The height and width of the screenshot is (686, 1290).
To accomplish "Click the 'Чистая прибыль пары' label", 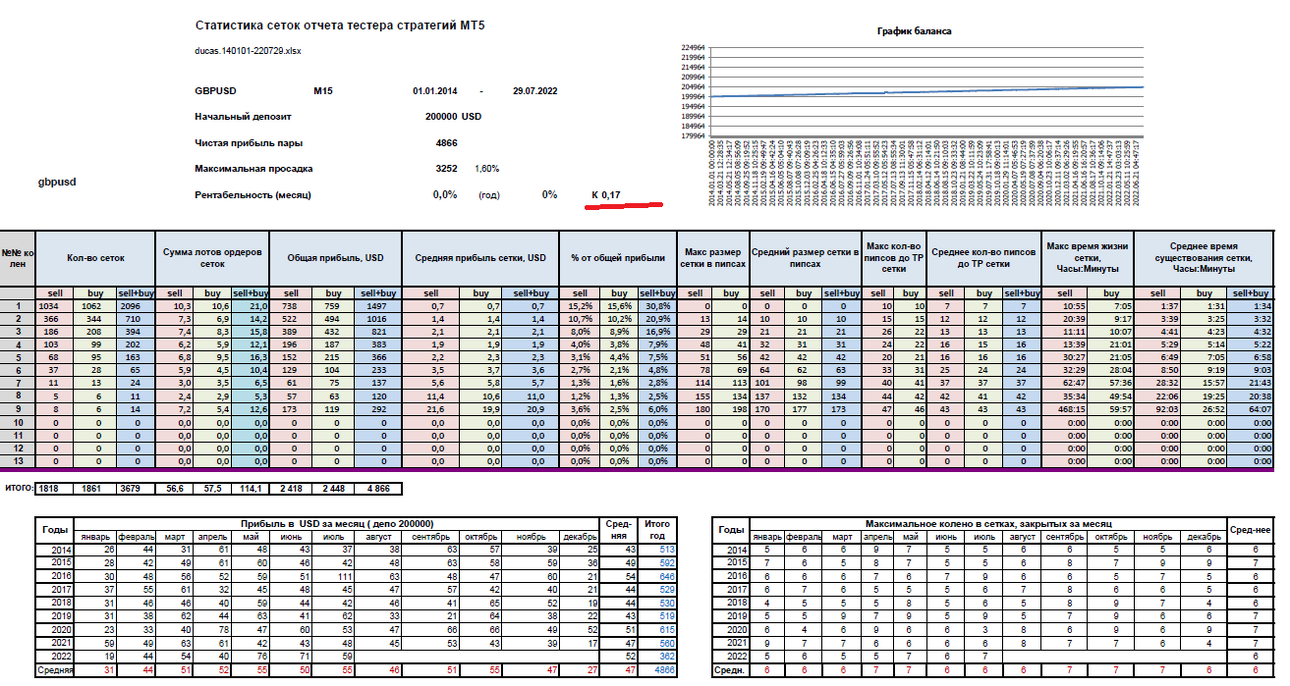I will coord(248,143).
